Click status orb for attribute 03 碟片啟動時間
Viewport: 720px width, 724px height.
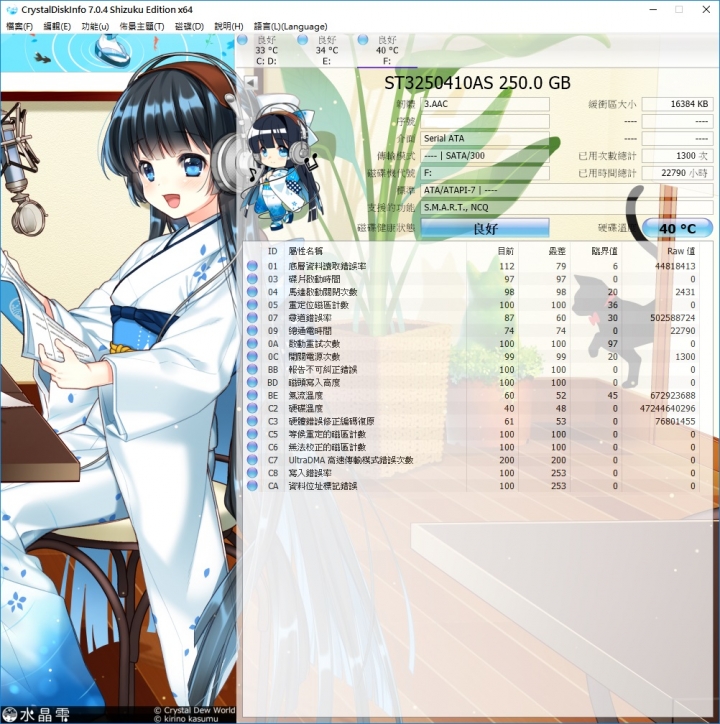tap(252, 279)
